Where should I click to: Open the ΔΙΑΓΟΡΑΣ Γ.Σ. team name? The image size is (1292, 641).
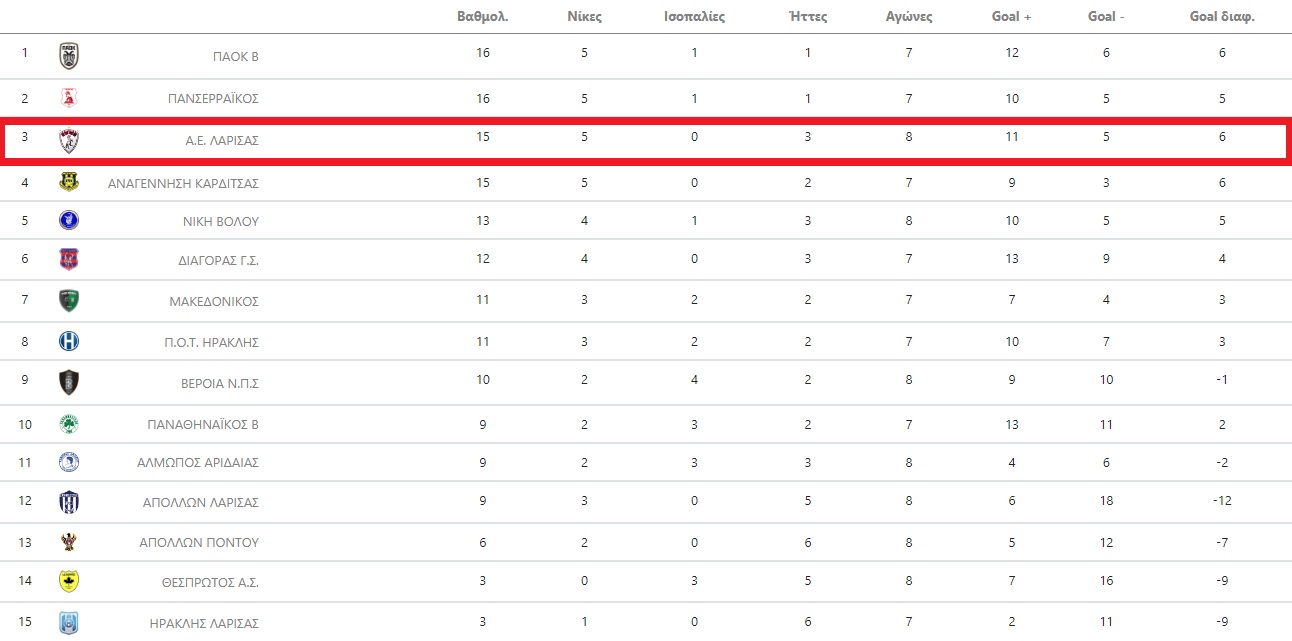[x=218, y=260]
